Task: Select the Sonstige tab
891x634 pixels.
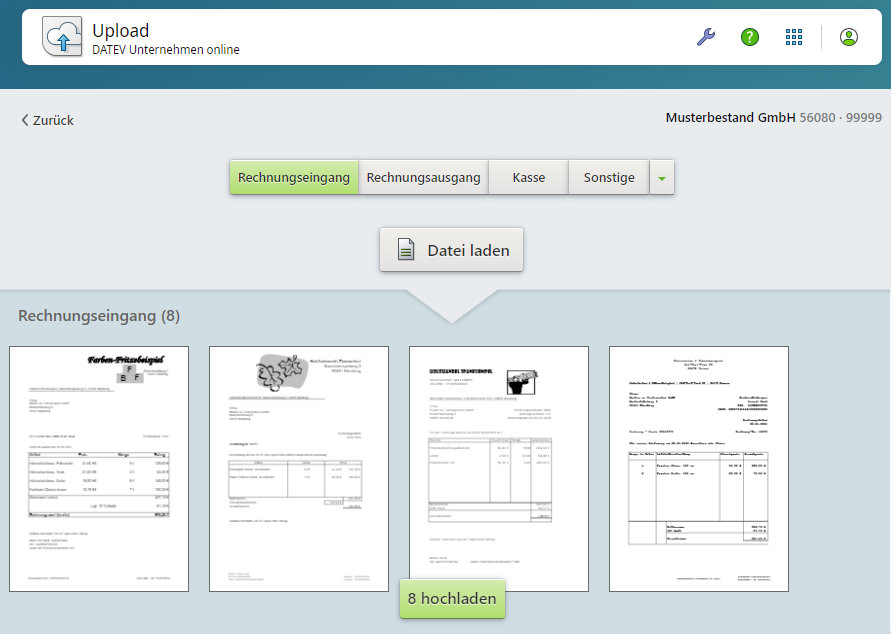Action: click(608, 177)
